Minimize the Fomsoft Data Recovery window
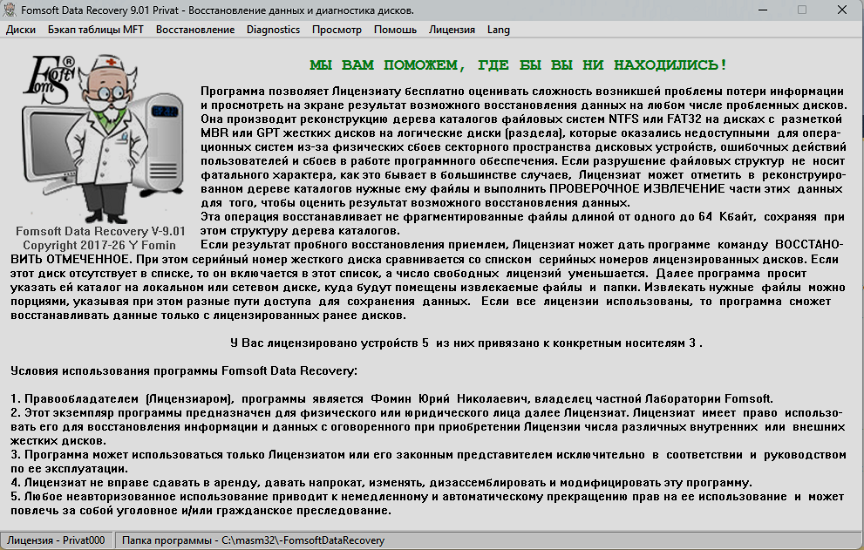Viewport: 864px width, 550px height. [763, 10]
